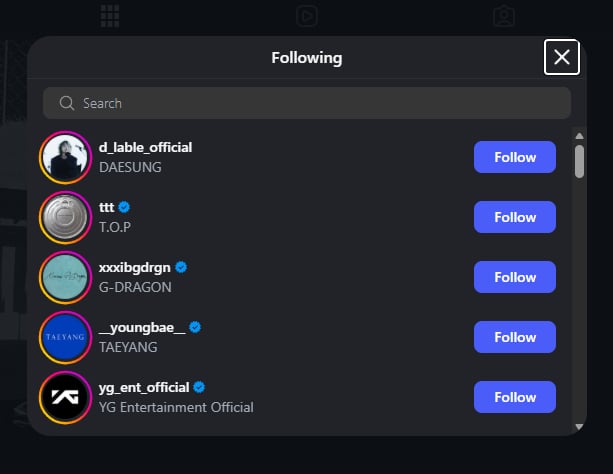This screenshot has width=613, height=474.
Task: Open the xxxibgdrgn username link
Action: (x=135, y=267)
